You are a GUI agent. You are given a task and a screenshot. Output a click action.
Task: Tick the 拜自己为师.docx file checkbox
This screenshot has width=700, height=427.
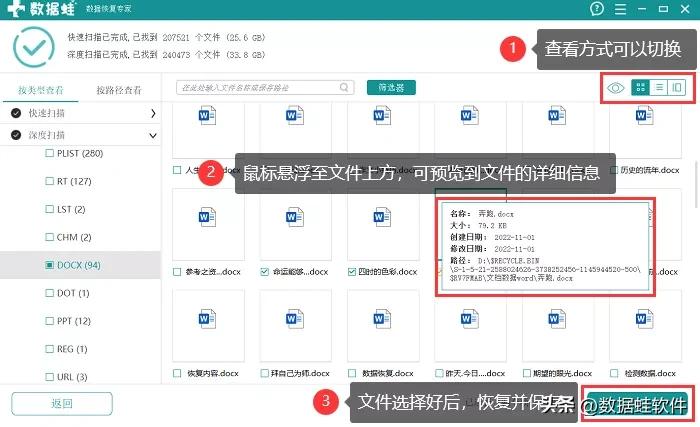point(265,373)
